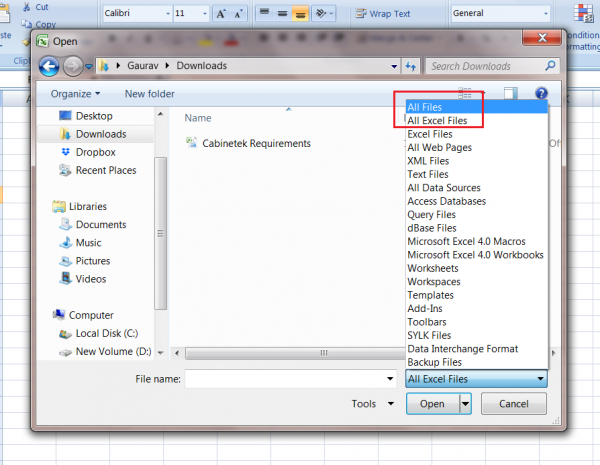The image size is (600, 465).
Task: Toggle the preview pane icon
Action: click(510, 94)
